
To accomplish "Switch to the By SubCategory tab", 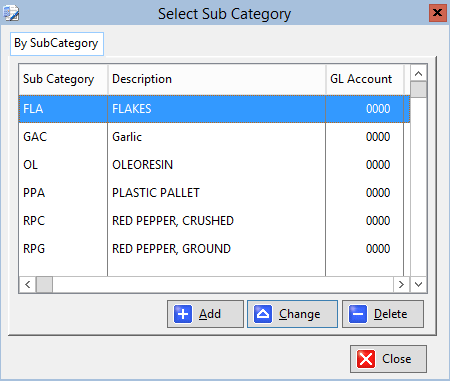I will [57, 44].
